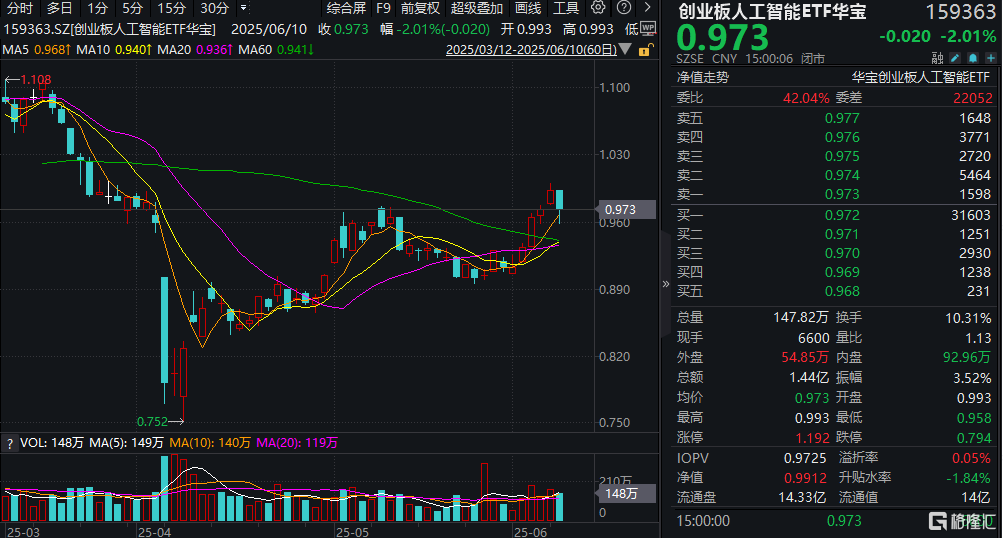The width and height of the screenshot is (1003, 538).
Task: Click the 买二 0.971 order row
Action: point(833,234)
